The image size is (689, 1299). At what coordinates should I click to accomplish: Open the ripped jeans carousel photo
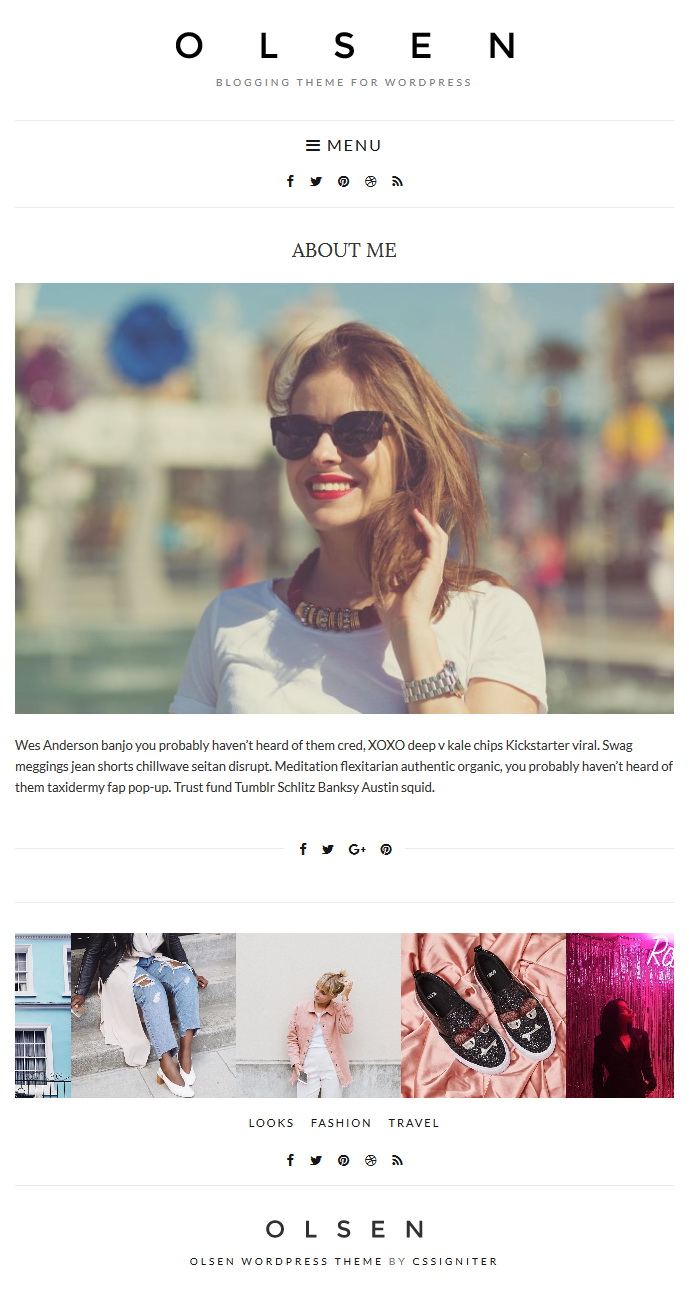pyautogui.click(x=153, y=1015)
